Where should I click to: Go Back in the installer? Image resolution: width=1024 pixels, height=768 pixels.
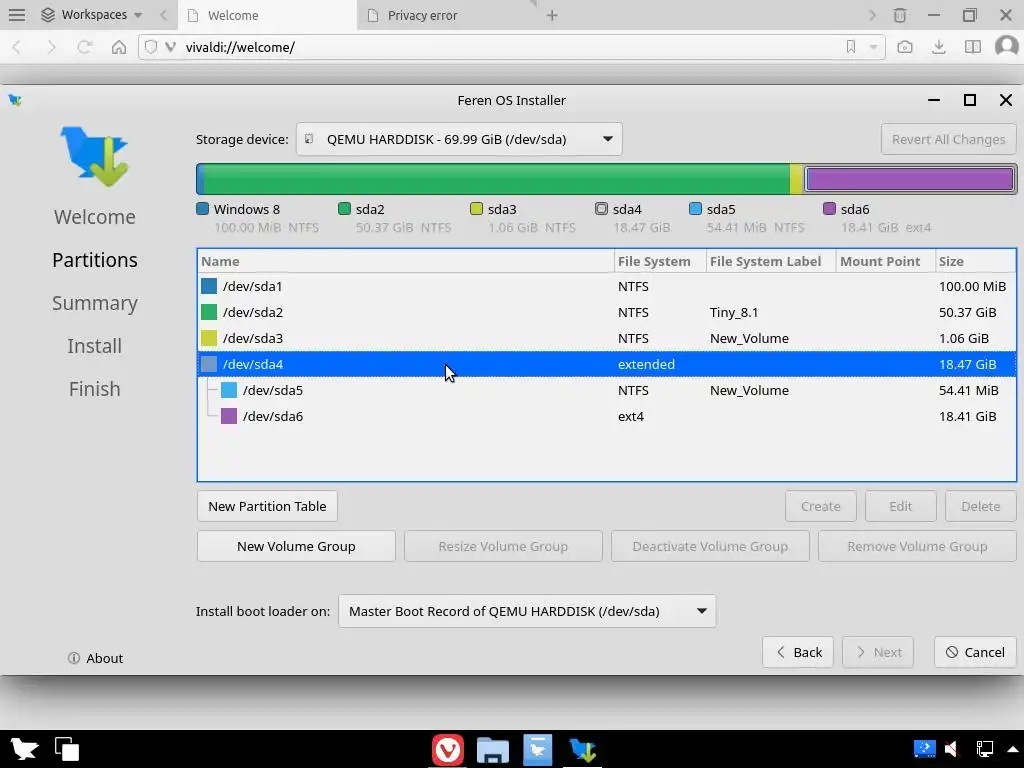tap(797, 652)
